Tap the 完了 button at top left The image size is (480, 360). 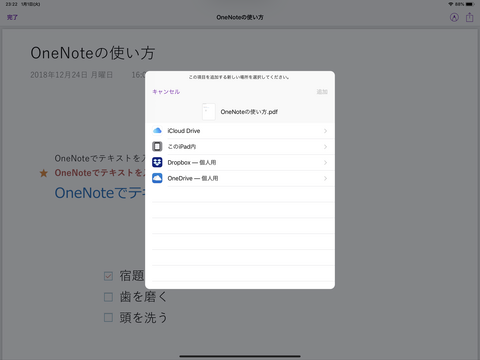point(12,17)
